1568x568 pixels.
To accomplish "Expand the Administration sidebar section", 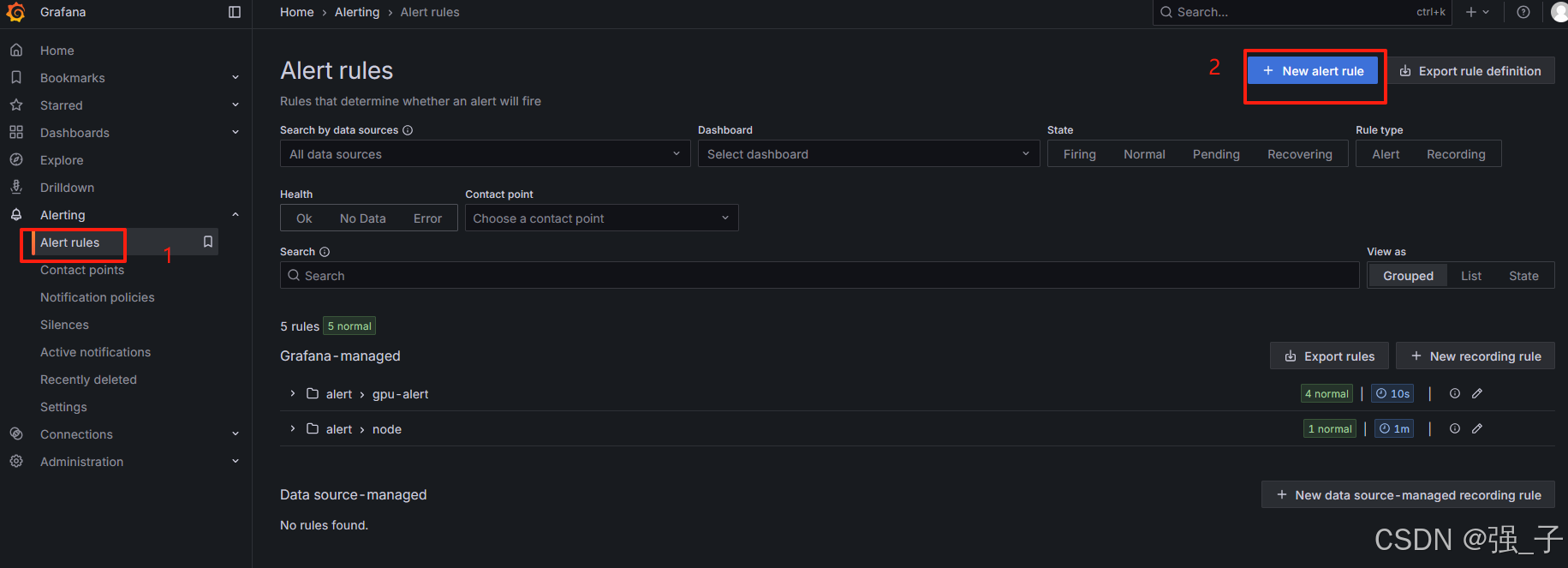I will click(235, 462).
